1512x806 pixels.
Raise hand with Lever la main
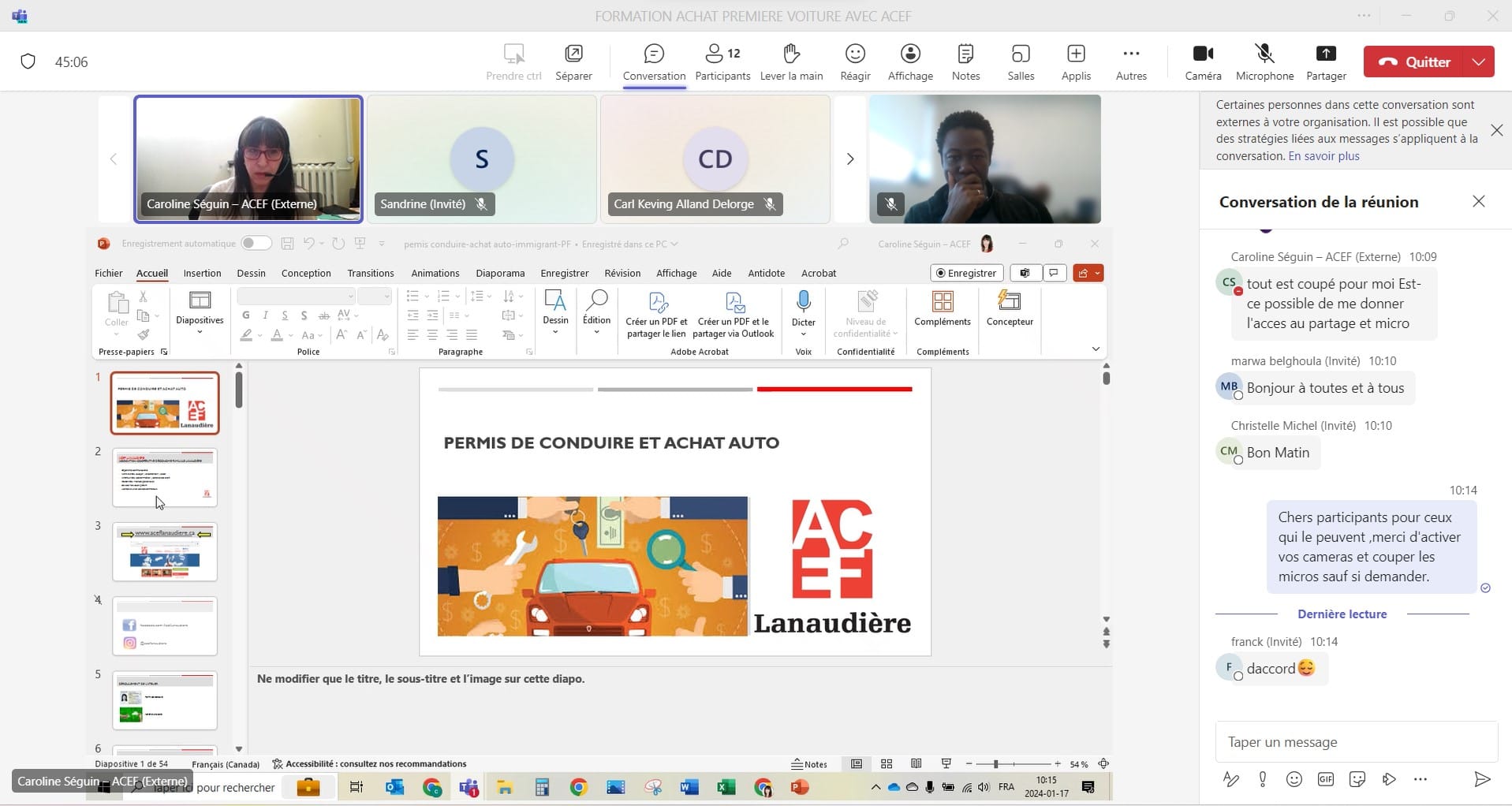click(791, 62)
